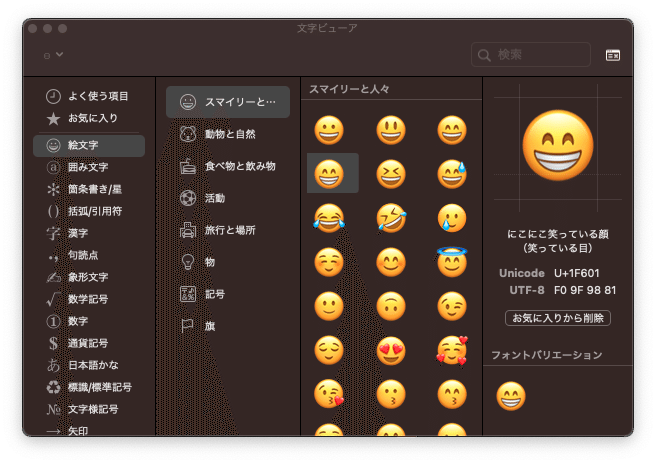
Task: Pick the grinning face with smiling eyes emoji
Action: [x=452, y=130]
